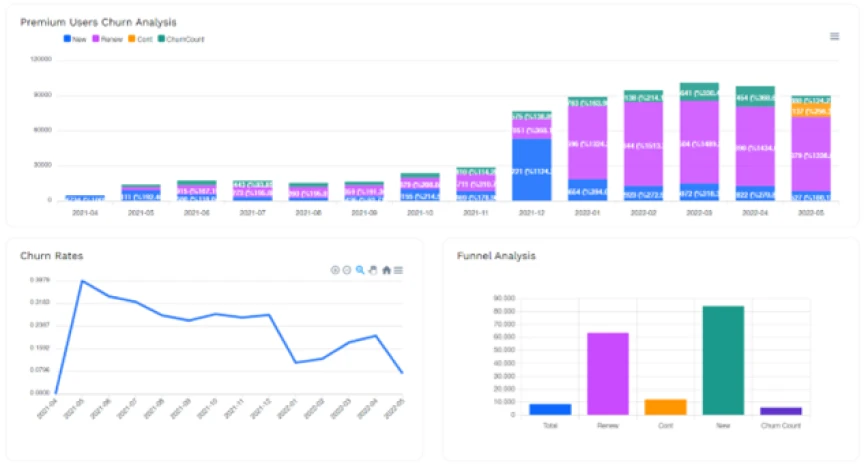Activate selection zoom magnifier in Churn Rates
868x465 pixels.
360,270
